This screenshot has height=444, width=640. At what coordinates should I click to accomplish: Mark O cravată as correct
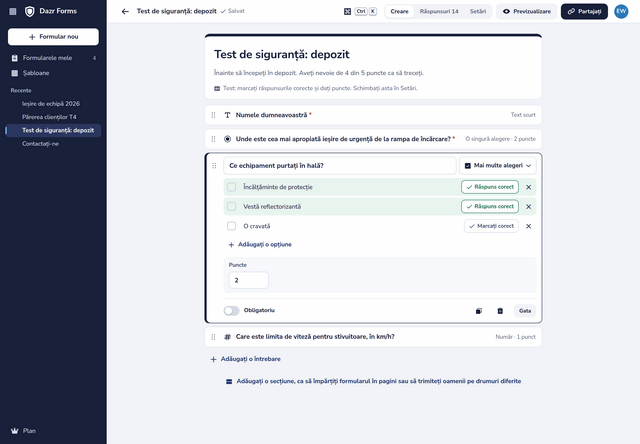point(491,226)
